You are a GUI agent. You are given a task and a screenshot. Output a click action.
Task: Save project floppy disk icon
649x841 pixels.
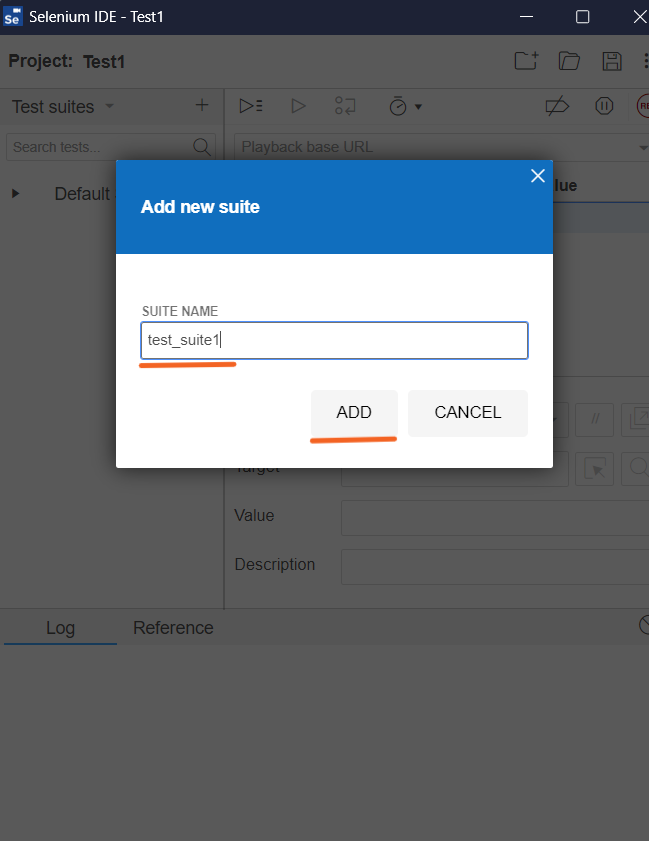click(612, 61)
